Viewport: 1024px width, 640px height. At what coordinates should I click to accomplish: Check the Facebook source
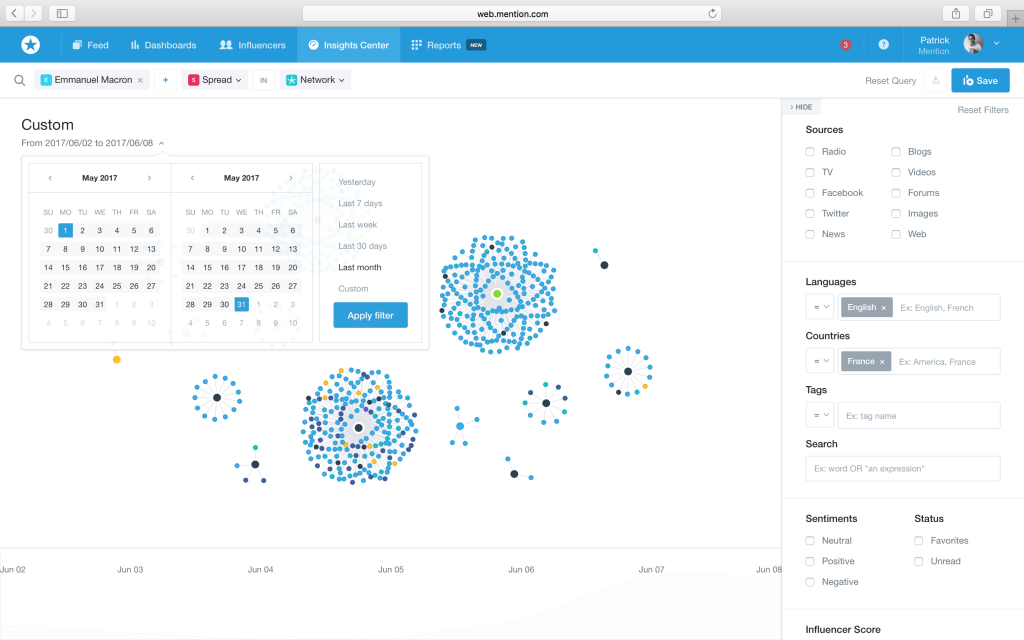[x=810, y=193]
